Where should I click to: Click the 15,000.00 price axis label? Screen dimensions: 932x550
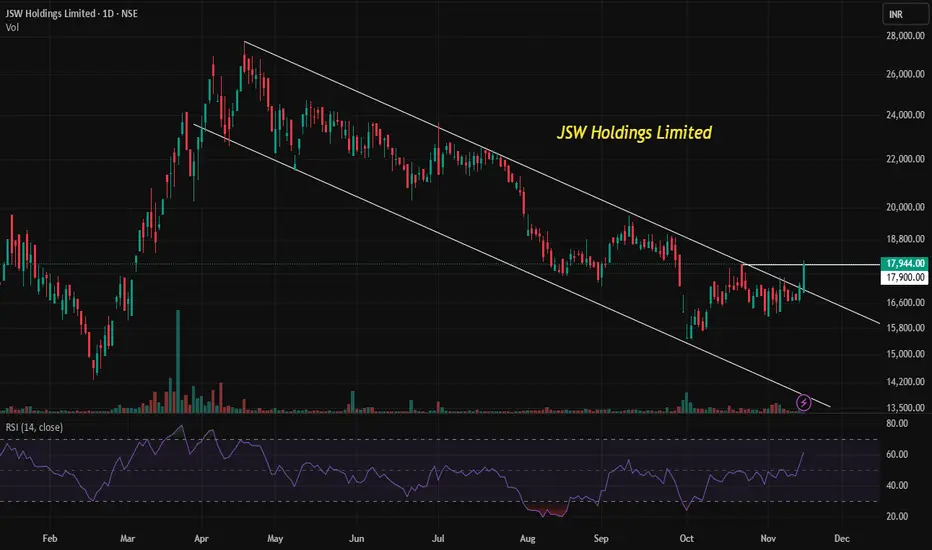pos(905,354)
